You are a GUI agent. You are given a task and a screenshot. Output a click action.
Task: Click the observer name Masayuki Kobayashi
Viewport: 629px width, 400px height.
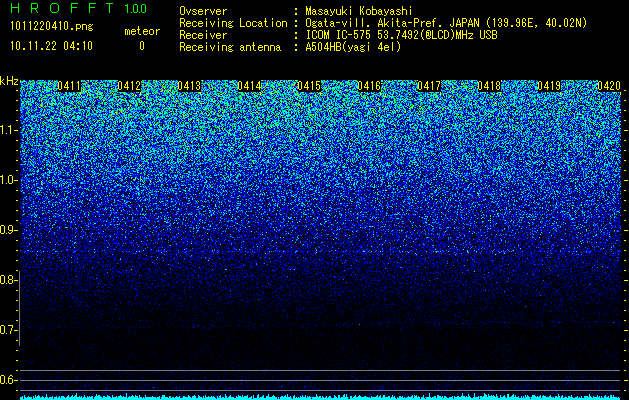(x=359, y=11)
